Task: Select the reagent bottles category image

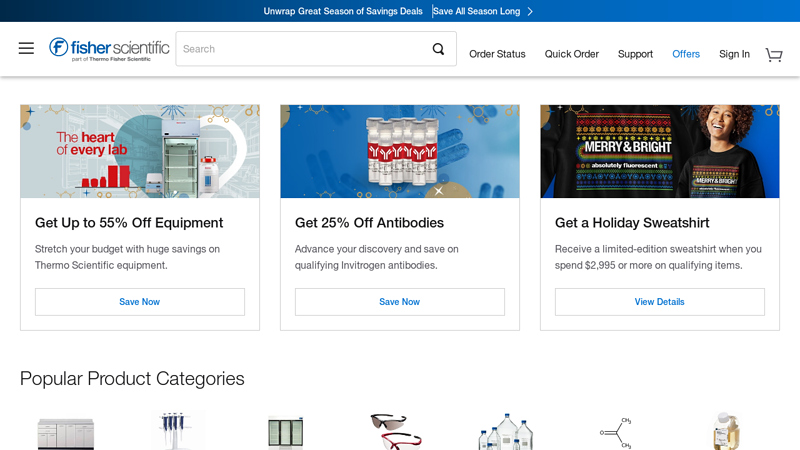Action: pos(505,432)
